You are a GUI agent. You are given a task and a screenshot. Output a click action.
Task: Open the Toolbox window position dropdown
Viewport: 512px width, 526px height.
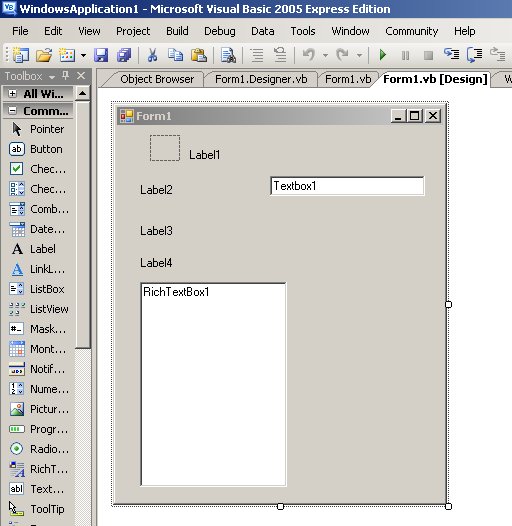(52, 77)
